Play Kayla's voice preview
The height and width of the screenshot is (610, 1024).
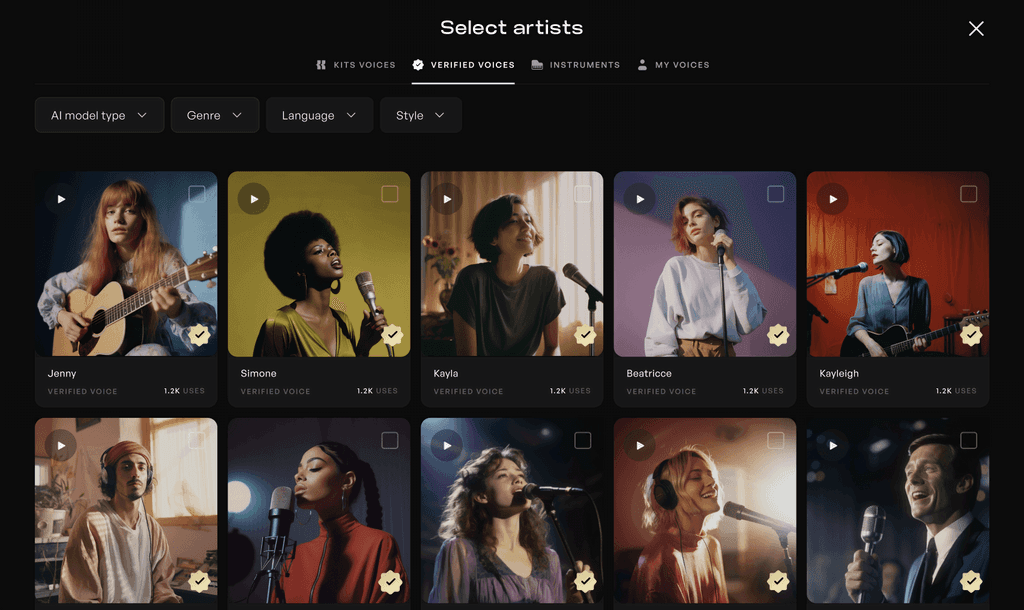coord(446,198)
